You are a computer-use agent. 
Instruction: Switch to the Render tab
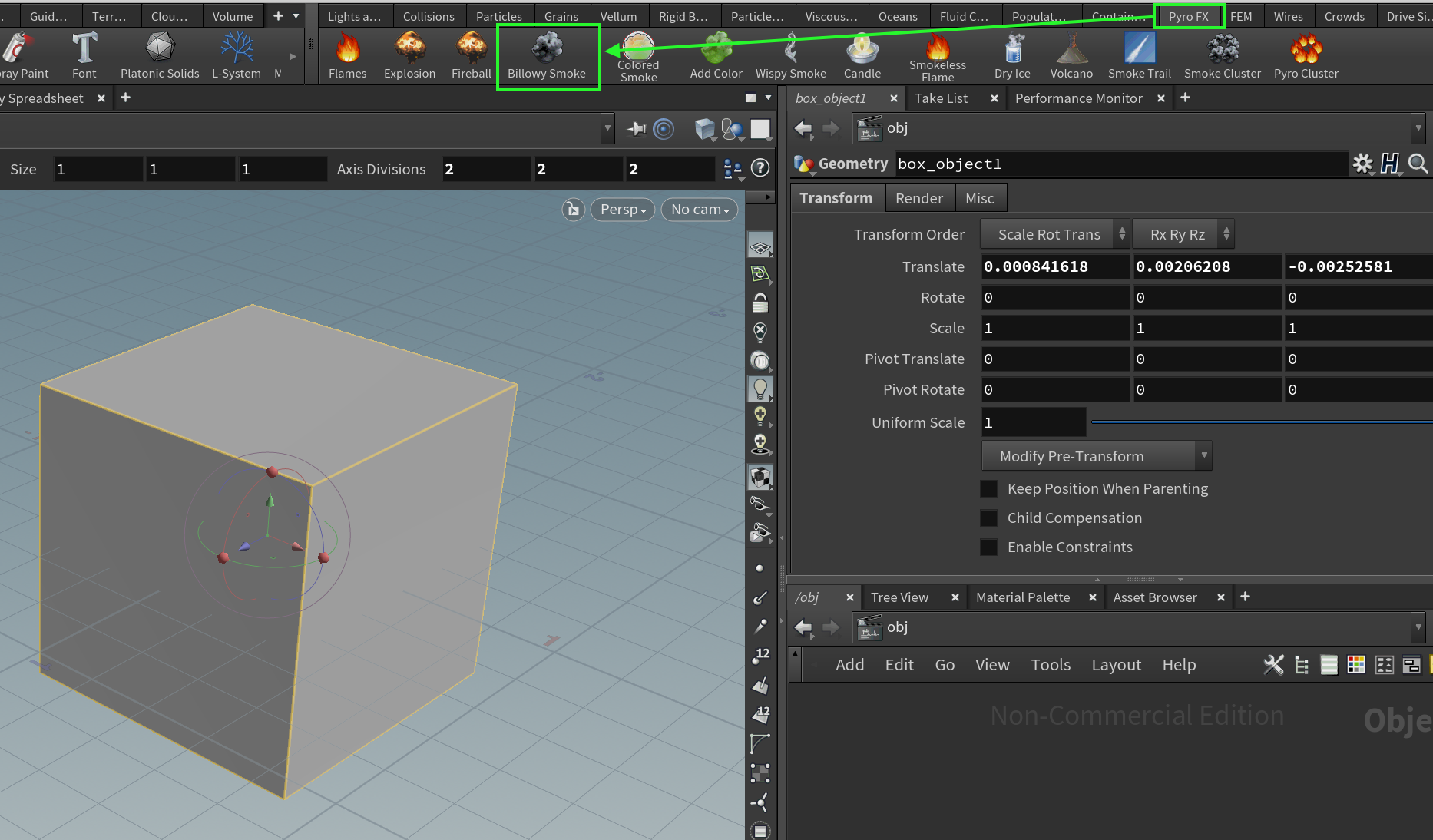pyautogui.click(x=919, y=197)
